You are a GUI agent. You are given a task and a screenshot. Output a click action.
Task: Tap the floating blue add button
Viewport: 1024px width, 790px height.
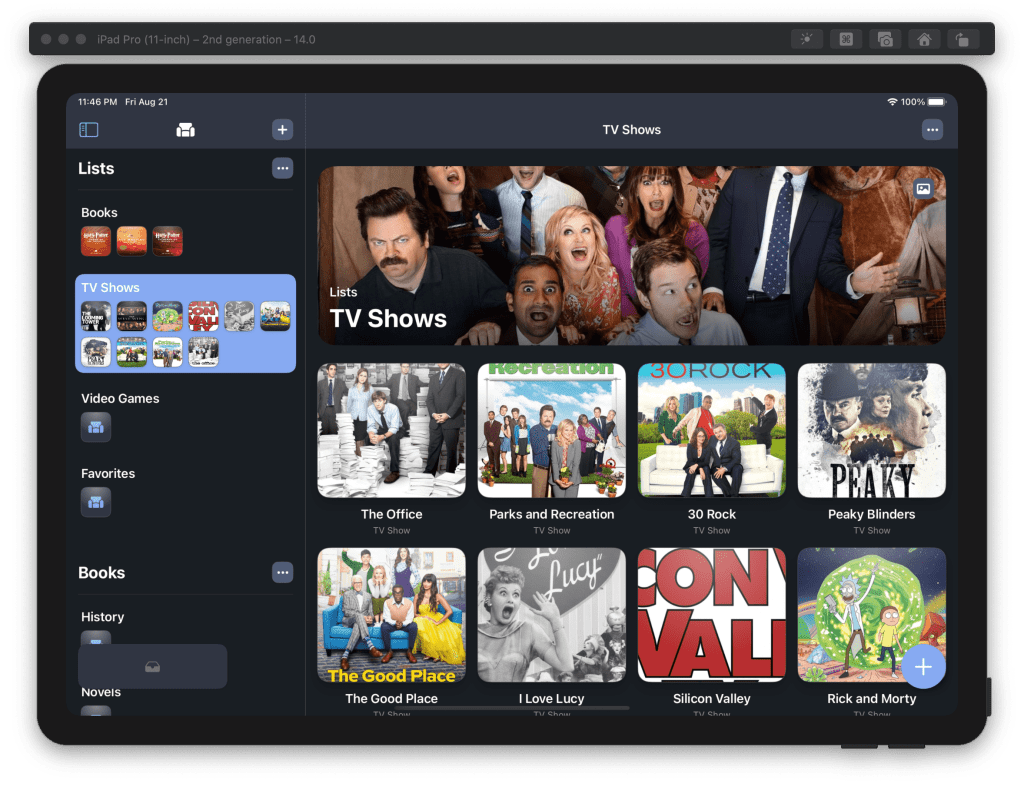tap(923, 667)
